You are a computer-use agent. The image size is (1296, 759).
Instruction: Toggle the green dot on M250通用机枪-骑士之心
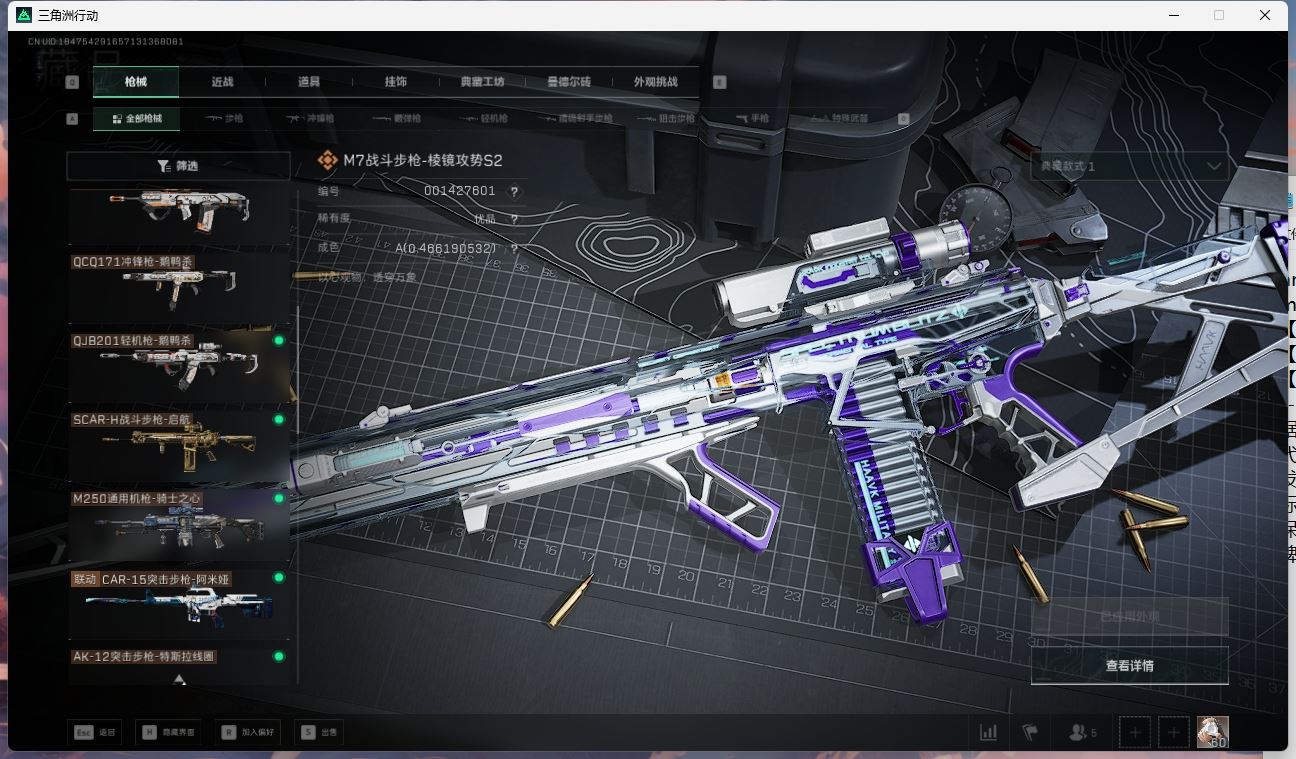[x=280, y=498]
